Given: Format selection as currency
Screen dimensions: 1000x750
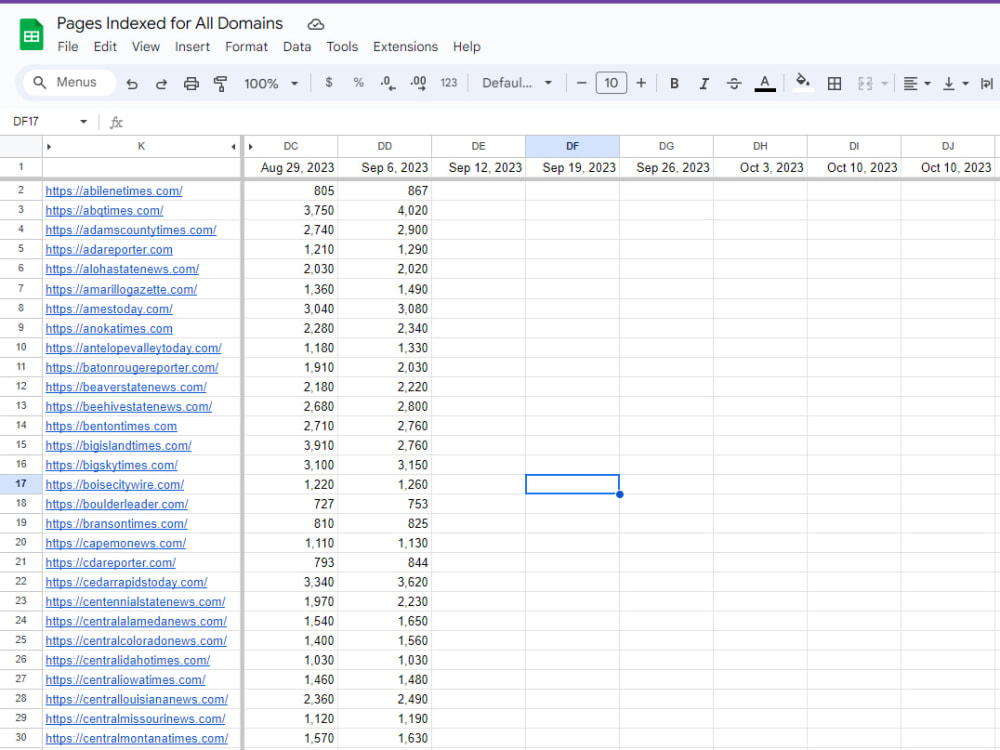Looking at the screenshot, I should pos(329,83).
